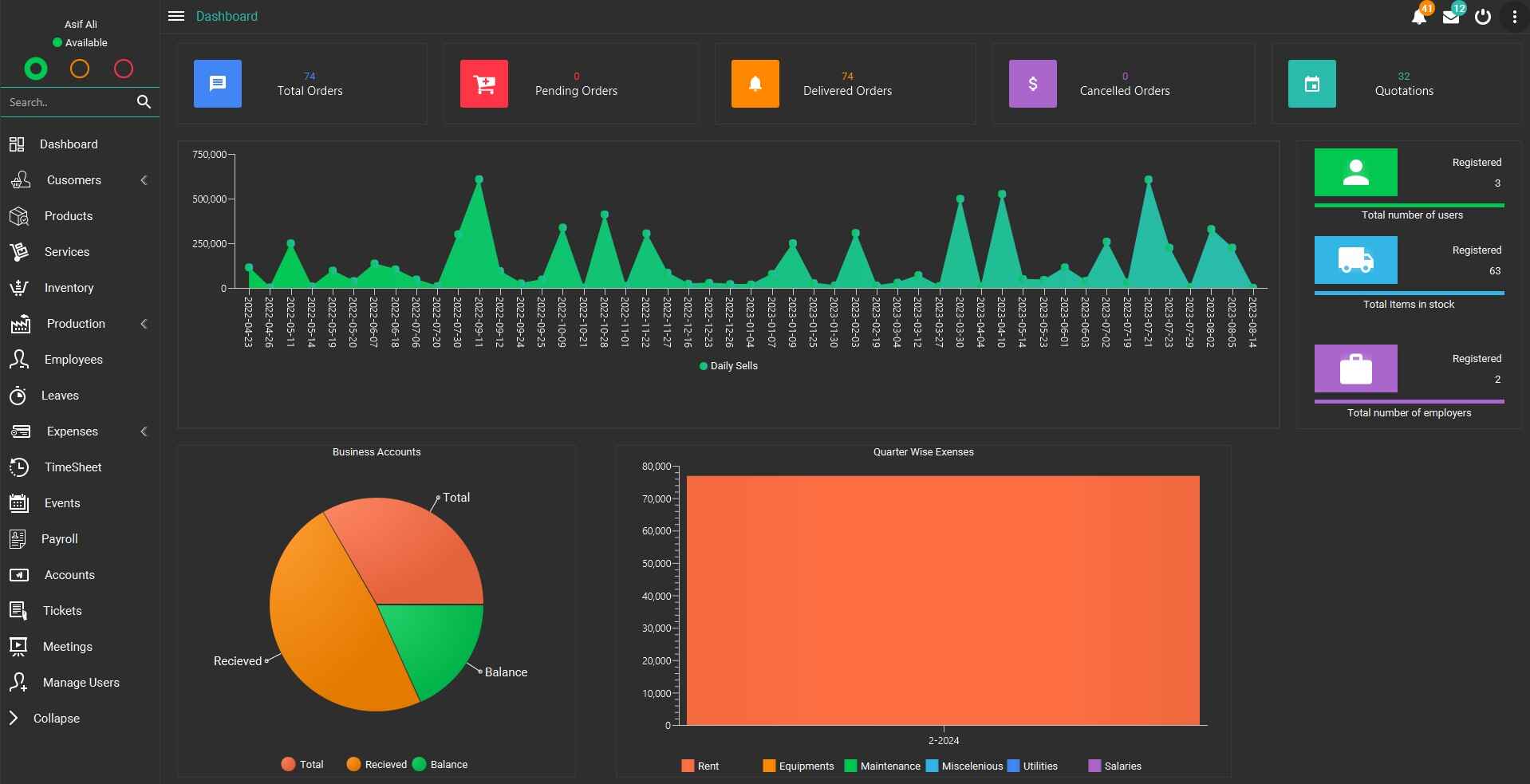The image size is (1530, 784).
Task: Click the purple Cancelled Orders dollar icon
Action: tap(1032, 84)
